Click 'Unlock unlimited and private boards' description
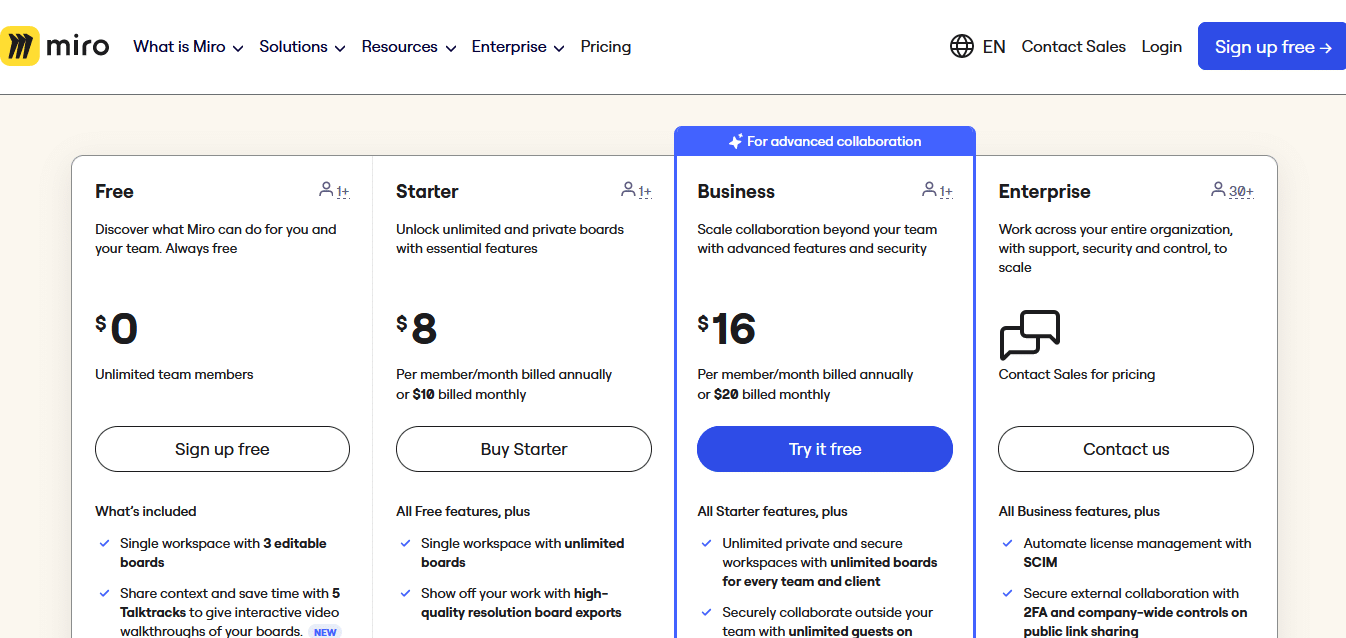The height and width of the screenshot is (638, 1346). (510, 239)
